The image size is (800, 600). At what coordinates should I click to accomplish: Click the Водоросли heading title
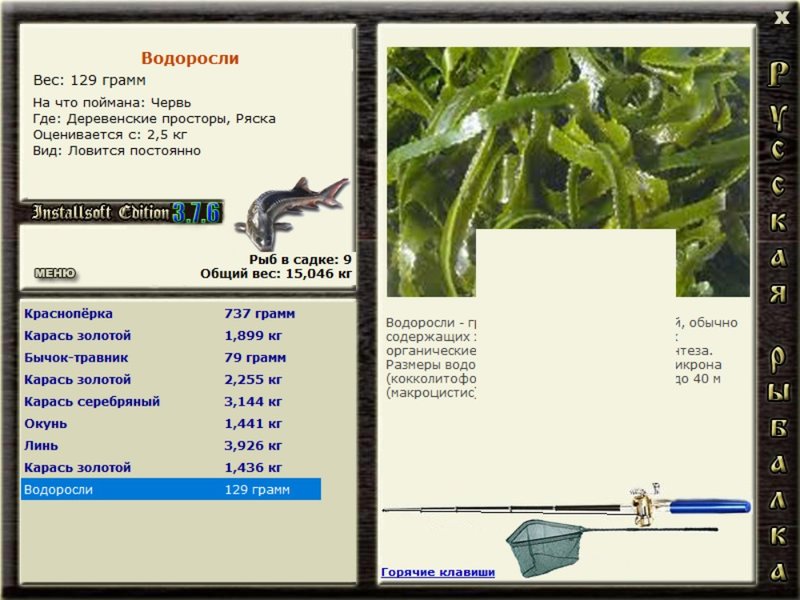click(190, 58)
